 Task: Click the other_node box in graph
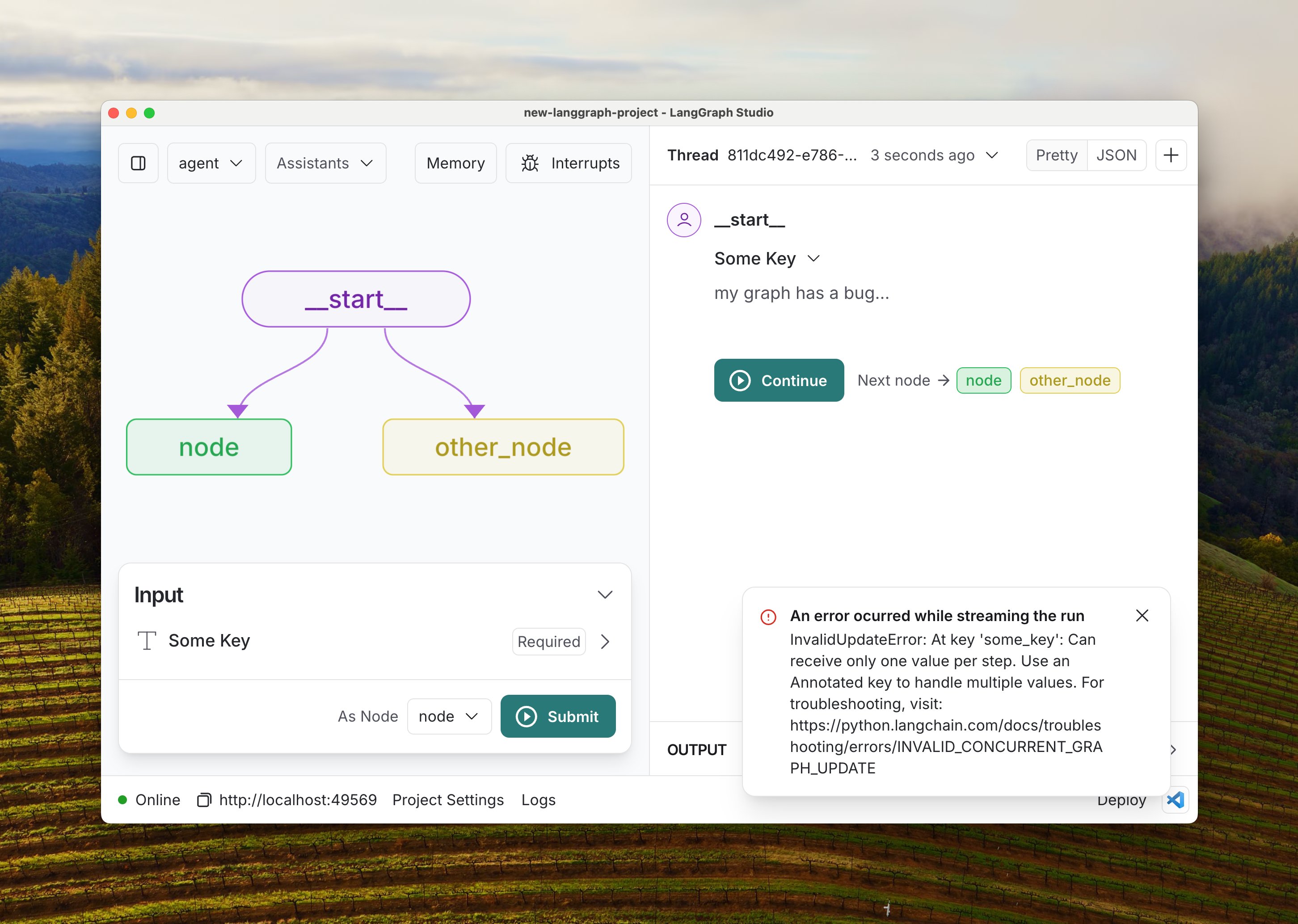tap(503, 447)
